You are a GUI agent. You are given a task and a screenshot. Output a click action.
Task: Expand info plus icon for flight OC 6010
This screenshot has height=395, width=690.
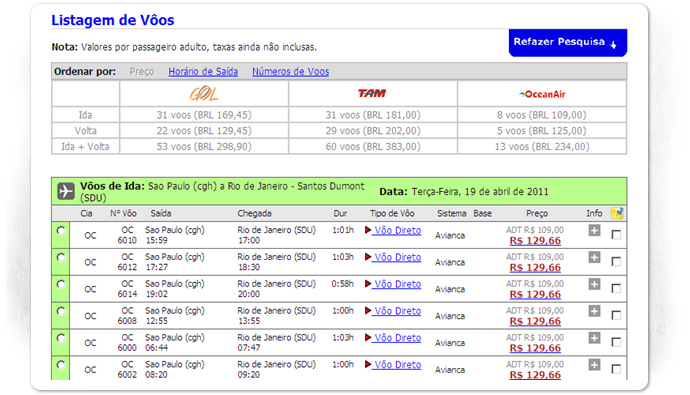tap(594, 230)
